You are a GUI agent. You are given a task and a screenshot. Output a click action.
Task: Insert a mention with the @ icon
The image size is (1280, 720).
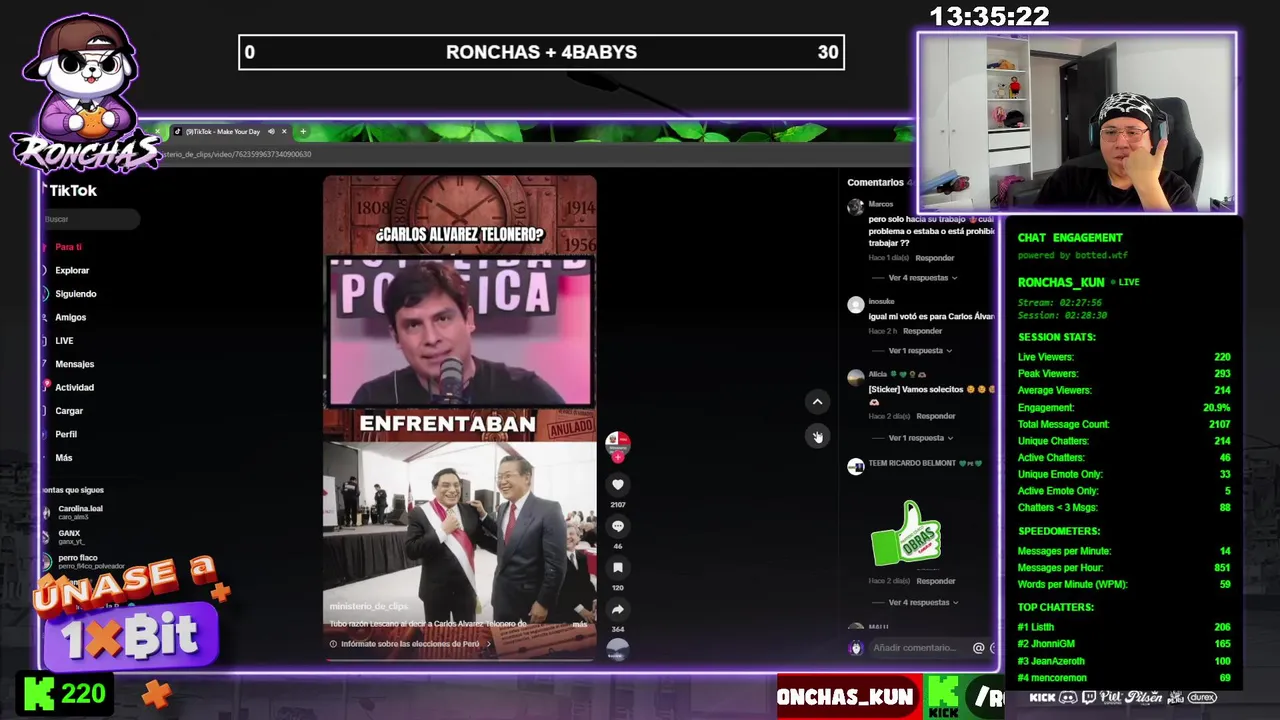pos(978,648)
